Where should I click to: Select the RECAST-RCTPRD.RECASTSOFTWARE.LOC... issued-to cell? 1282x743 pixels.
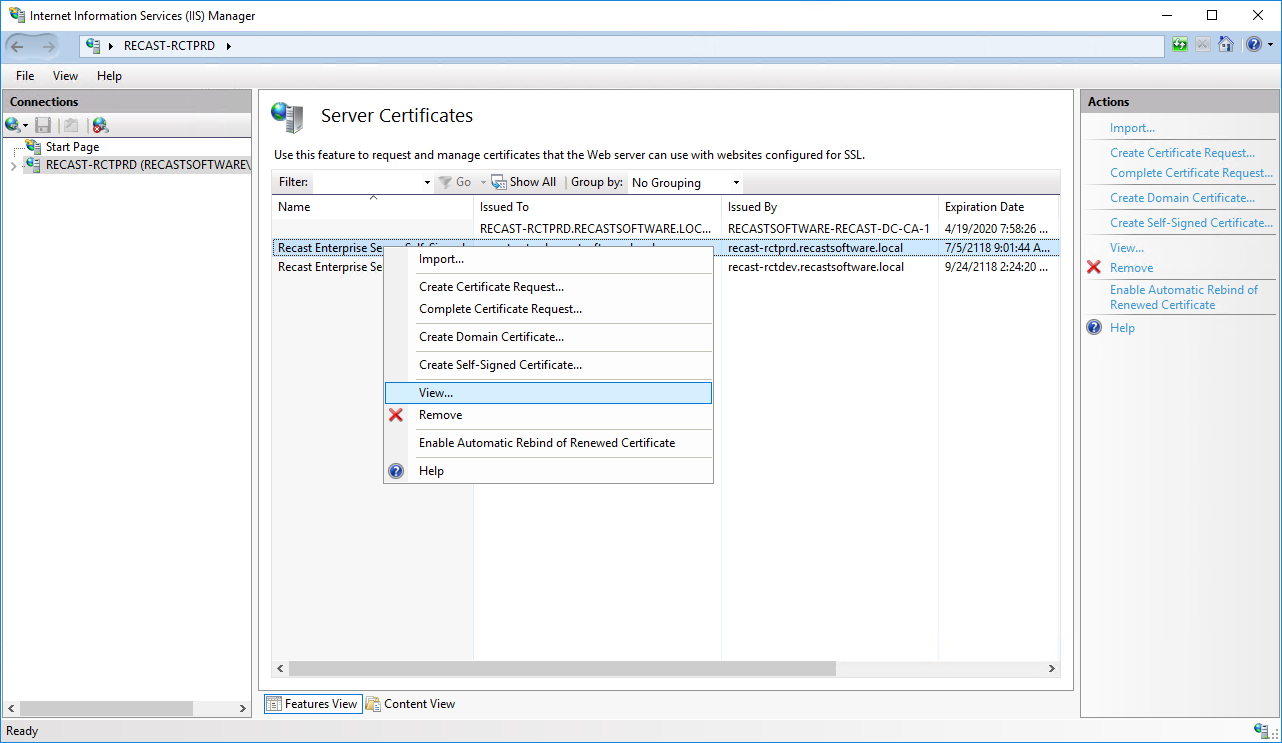coord(596,229)
